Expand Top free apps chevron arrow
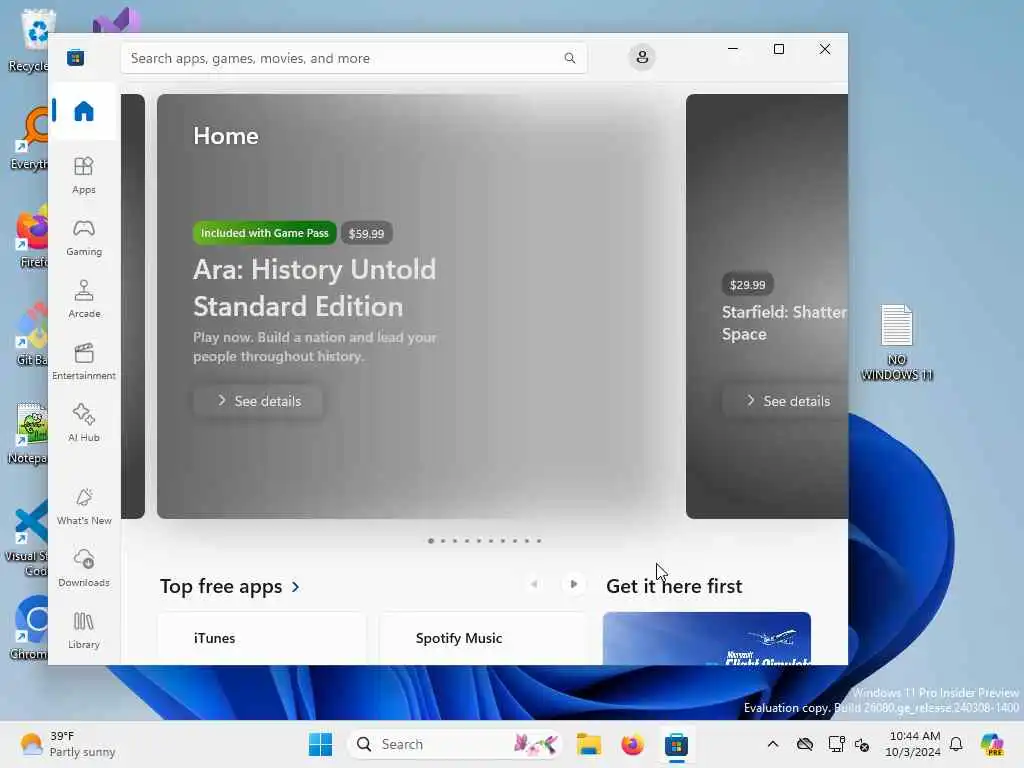This screenshot has width=1024, height=768. click(296, 586)
